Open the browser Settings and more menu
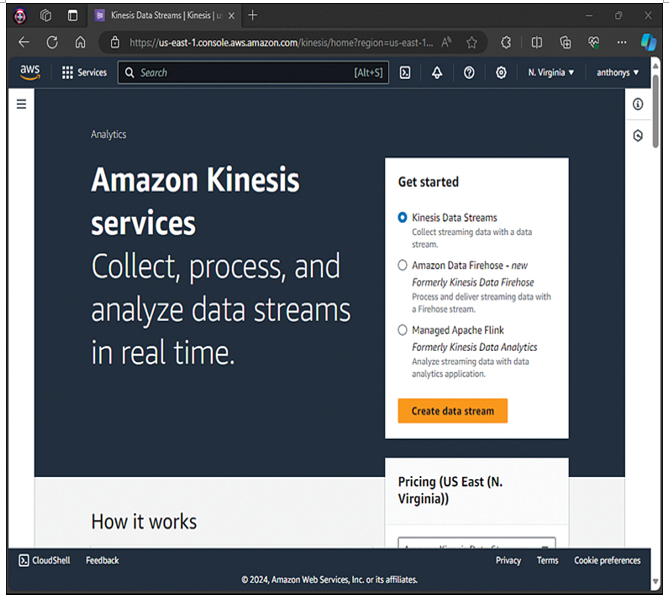Image resolution: width=669 pixels, height=603 pixels. pyautogui.click(x=622, y=42)
